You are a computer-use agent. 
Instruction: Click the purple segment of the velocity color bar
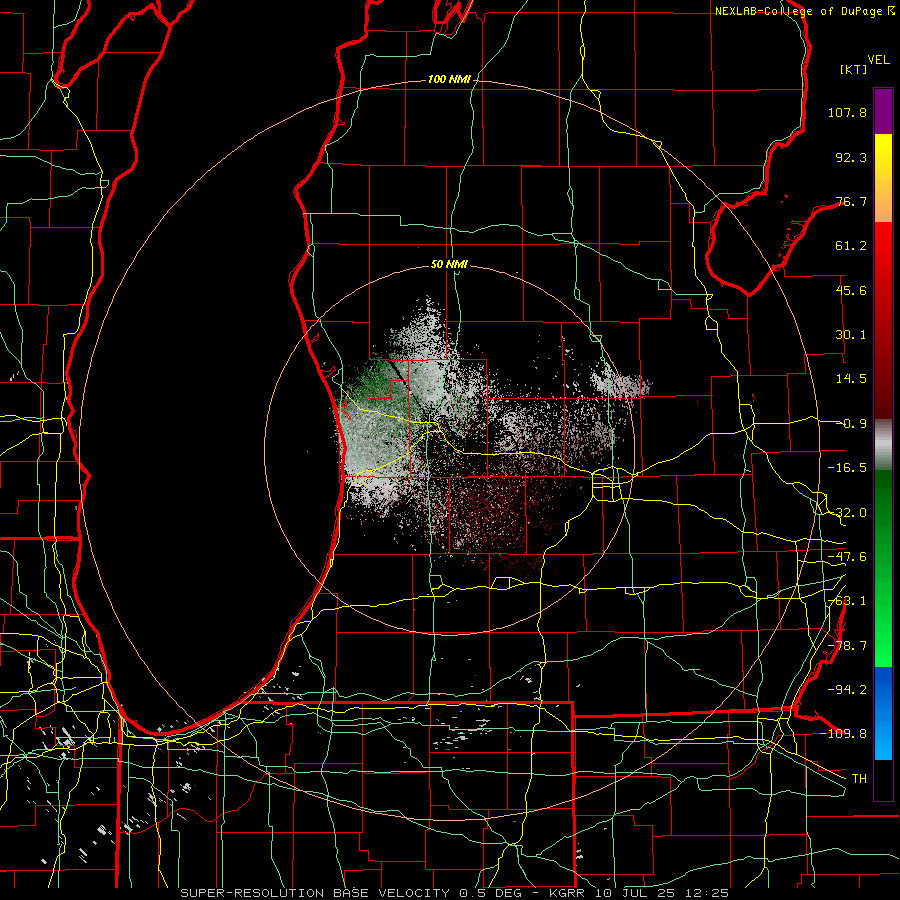pos(883,111)
